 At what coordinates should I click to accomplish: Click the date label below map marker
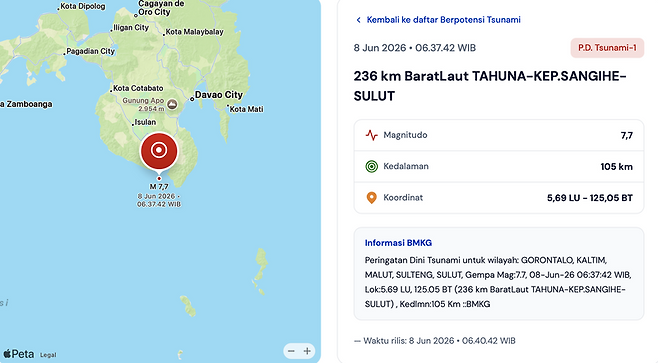point(159,200)
